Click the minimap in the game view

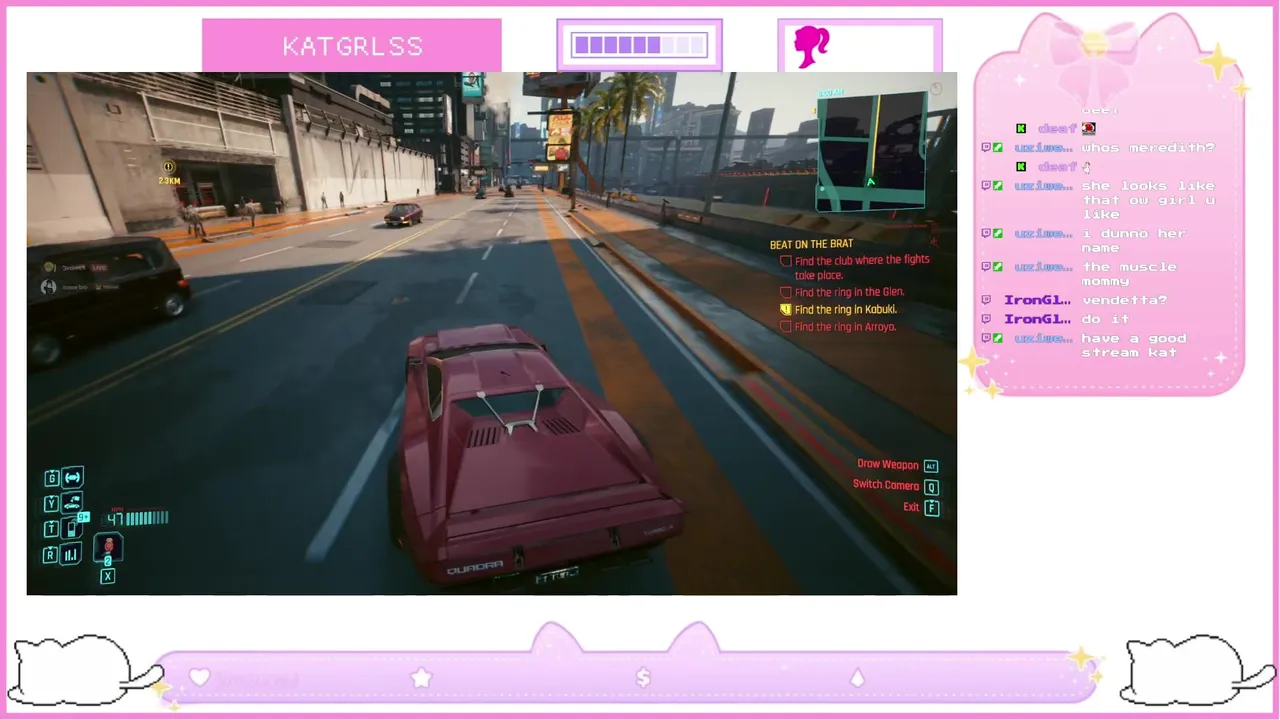pos(871,153)
